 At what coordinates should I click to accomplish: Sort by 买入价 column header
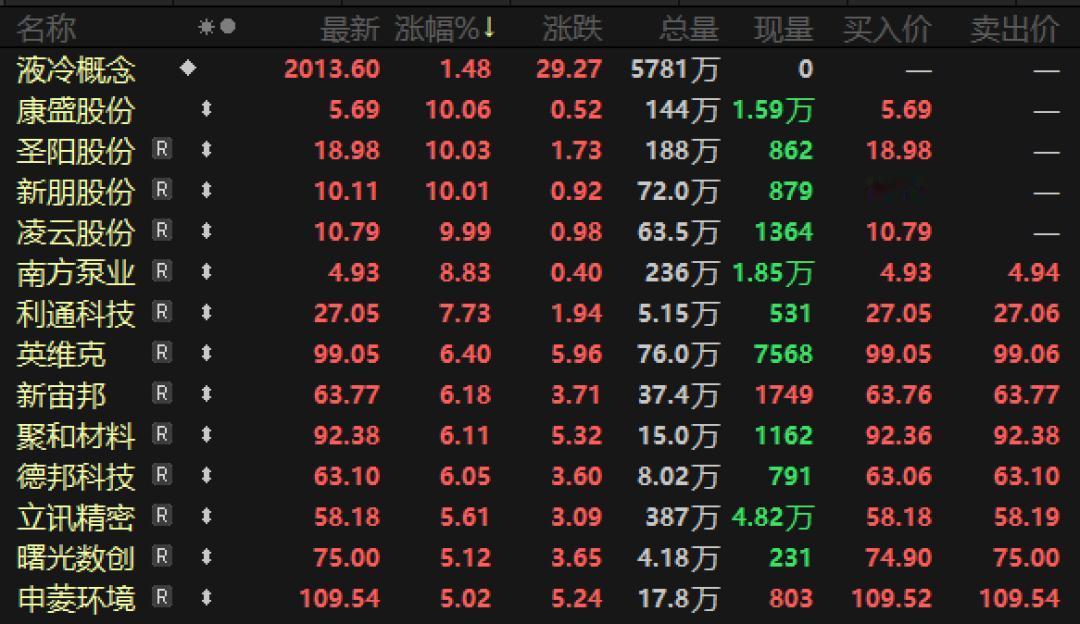tap(887, 30)
